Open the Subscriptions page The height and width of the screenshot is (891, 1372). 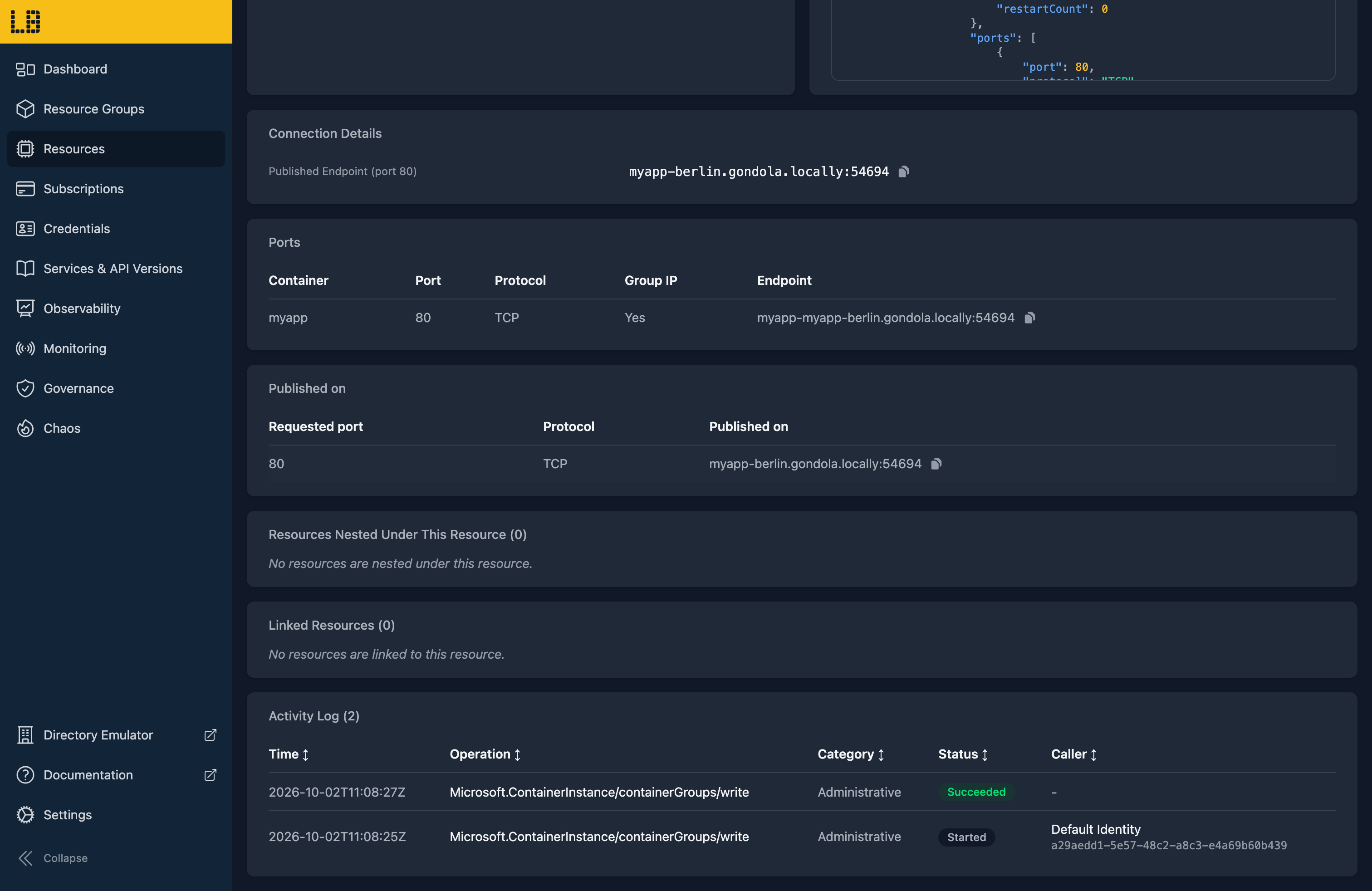point(116,188)
